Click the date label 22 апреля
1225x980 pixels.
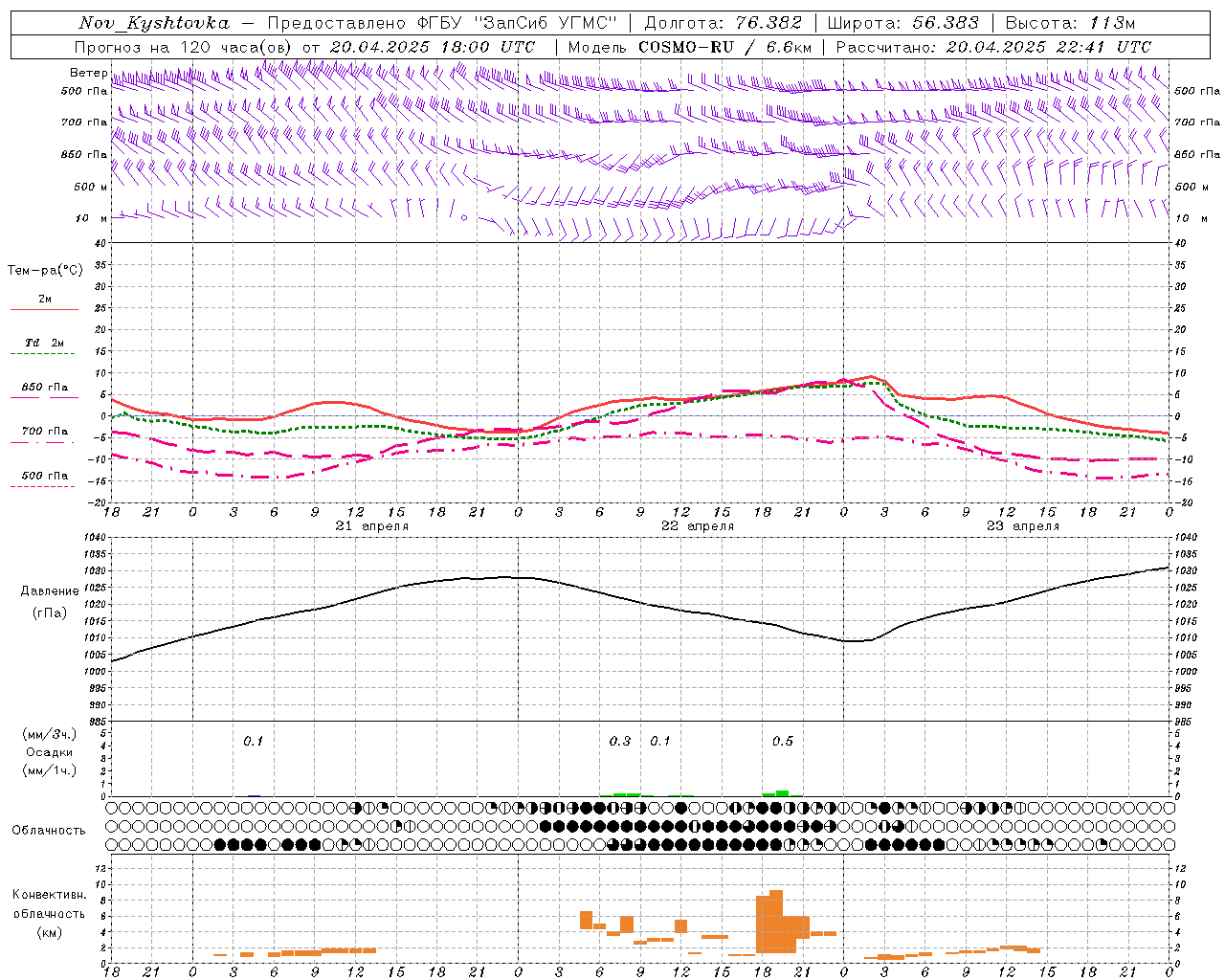click(x=698, y=526)
